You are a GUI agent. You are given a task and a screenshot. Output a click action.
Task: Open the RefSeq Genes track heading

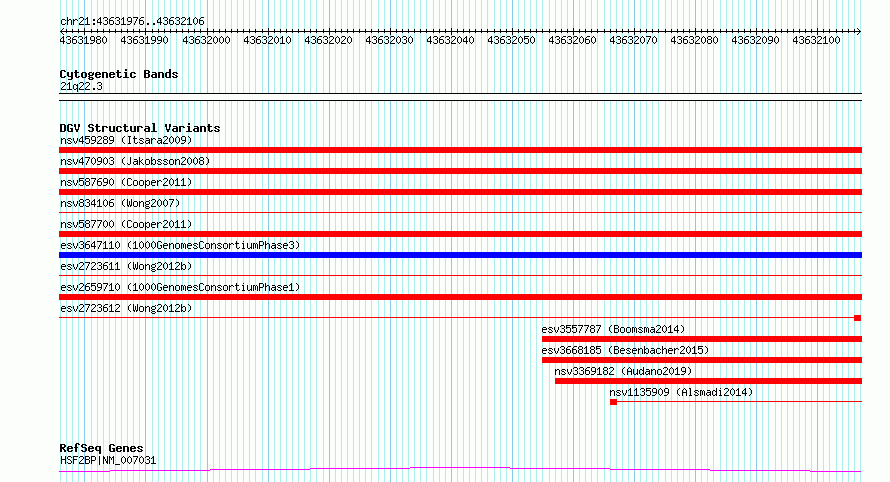[102, 448]
